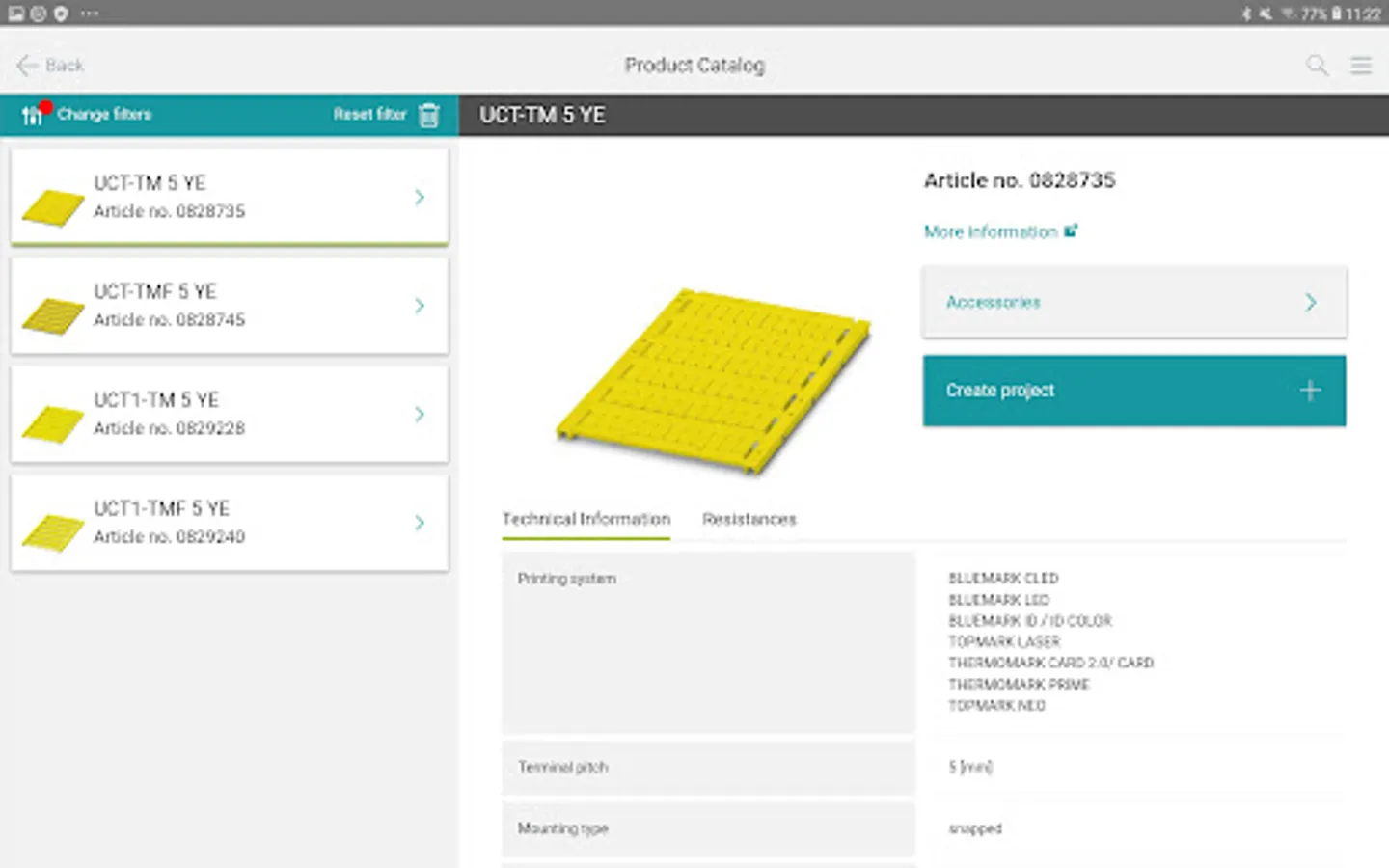Expand UCT-TMF 5 YE row chevron
This screenshot has height=868, width=1389.
click(x=420, y=306)
